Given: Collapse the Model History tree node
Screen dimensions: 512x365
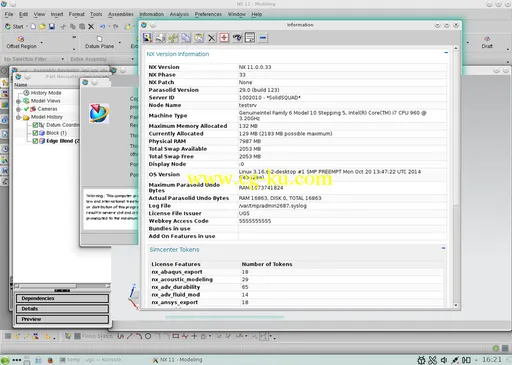Looking at the screenshot, I should (18, 117).
